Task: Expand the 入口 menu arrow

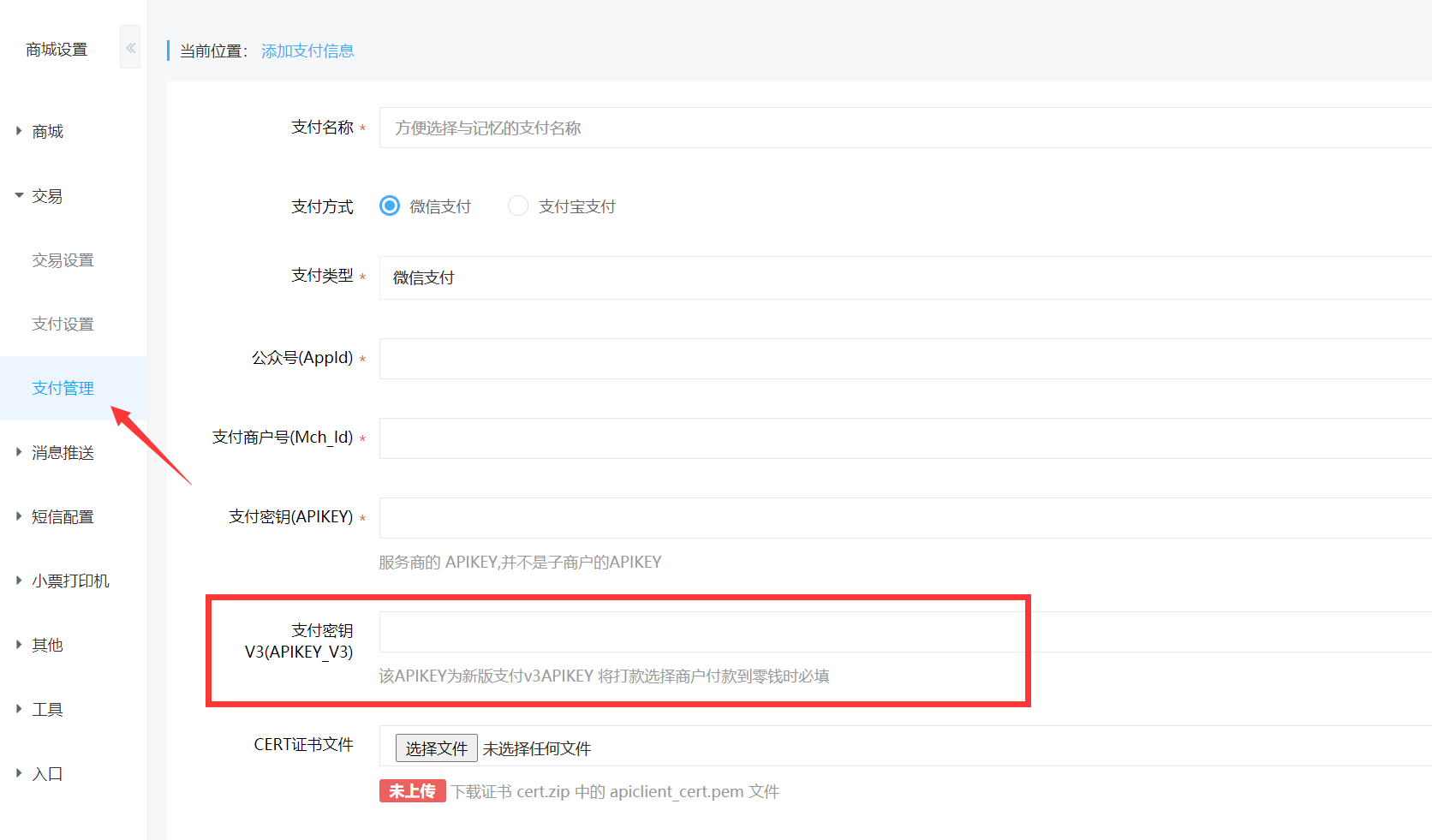Action: (x=19, y=773)
